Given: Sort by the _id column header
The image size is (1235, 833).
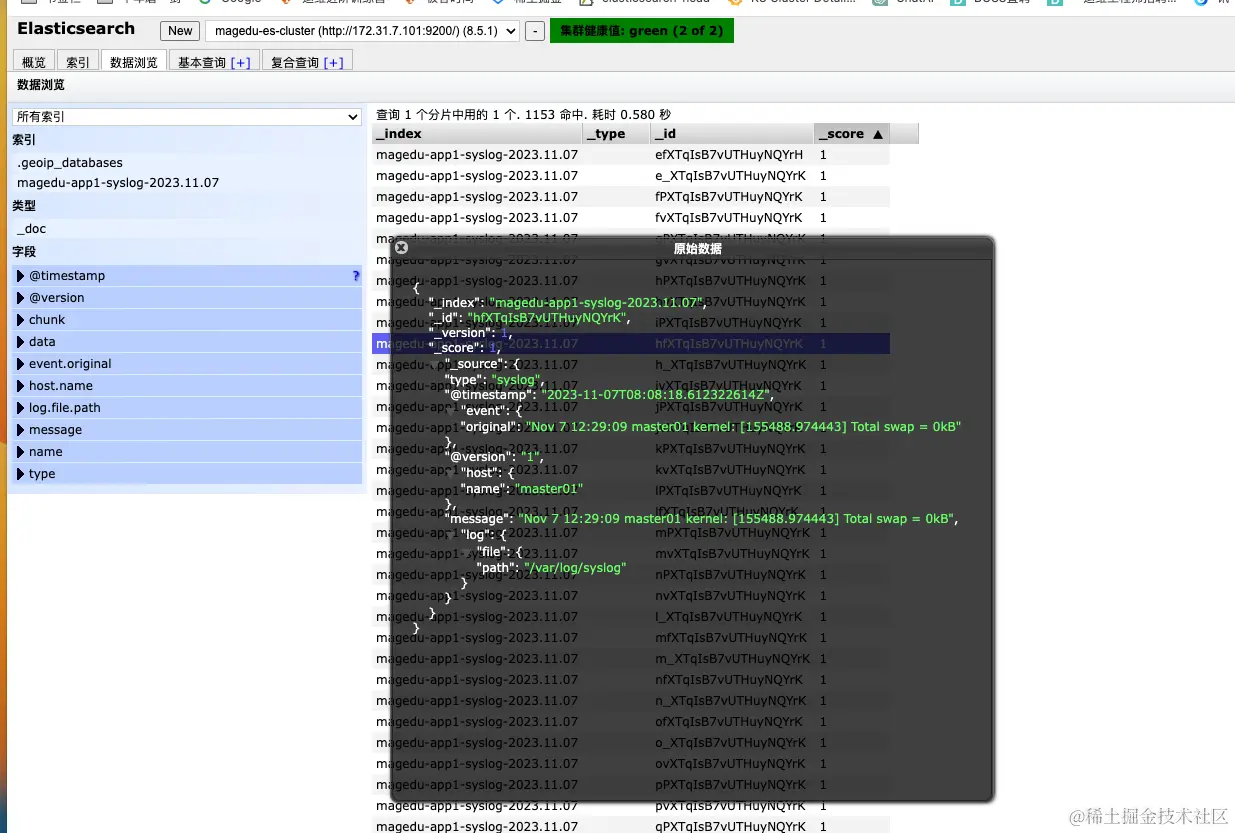Looking at the screenshot, I should (732, 134).
